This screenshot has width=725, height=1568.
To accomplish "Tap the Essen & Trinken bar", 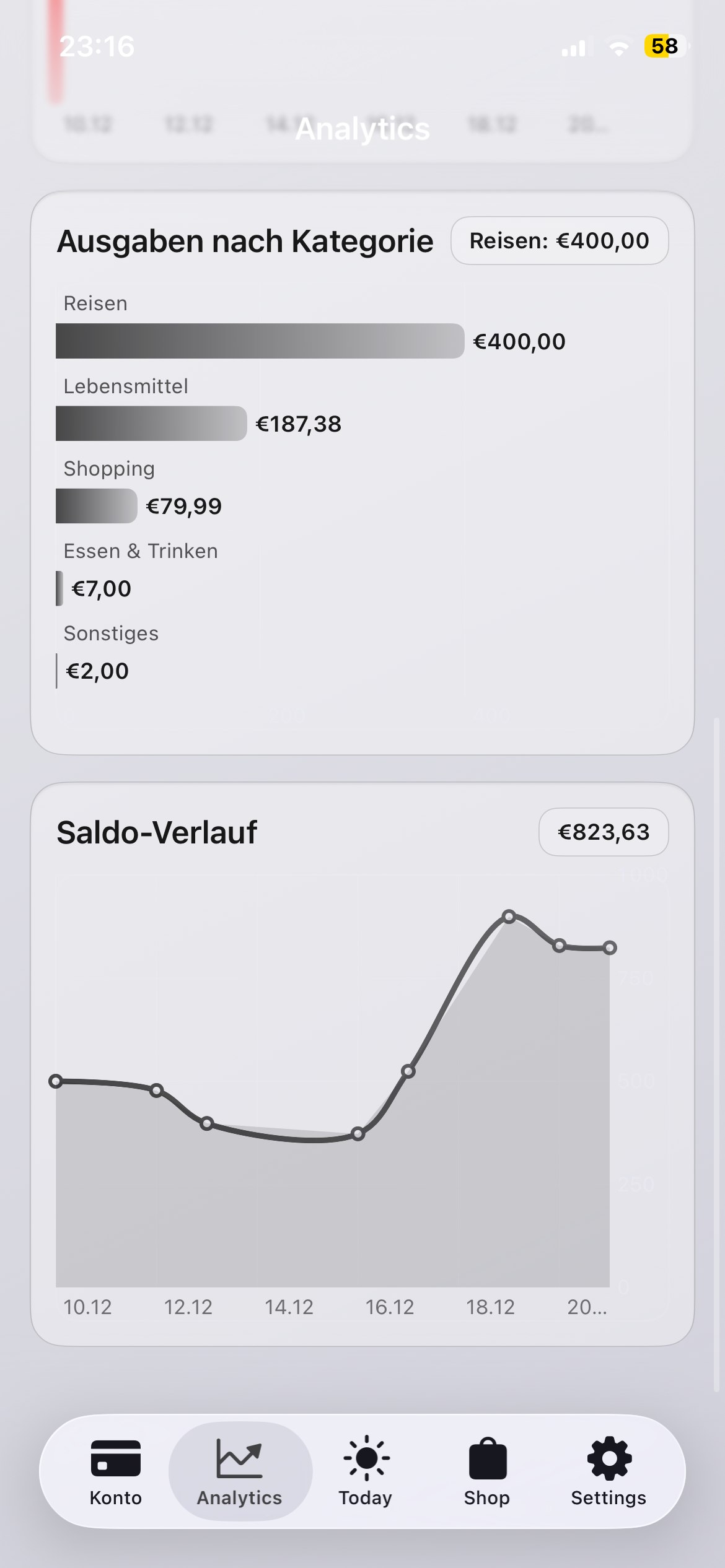I will [59, 588].
